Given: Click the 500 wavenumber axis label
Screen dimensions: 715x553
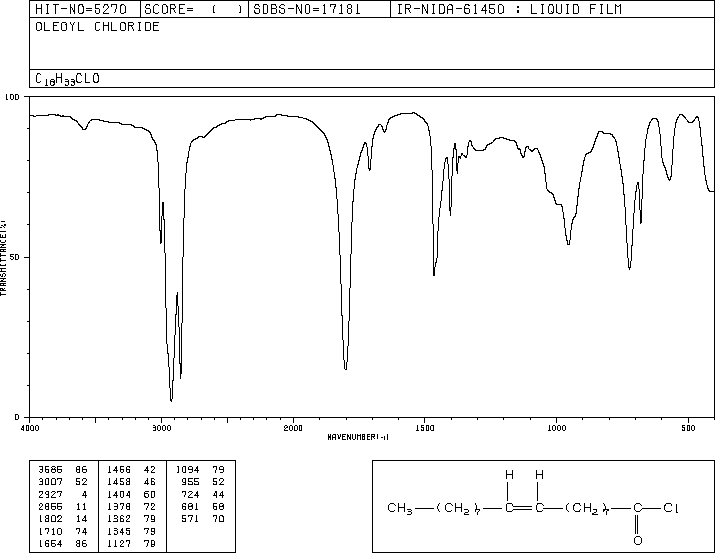Looking at the screenshot, I should (x=688, y=428).
